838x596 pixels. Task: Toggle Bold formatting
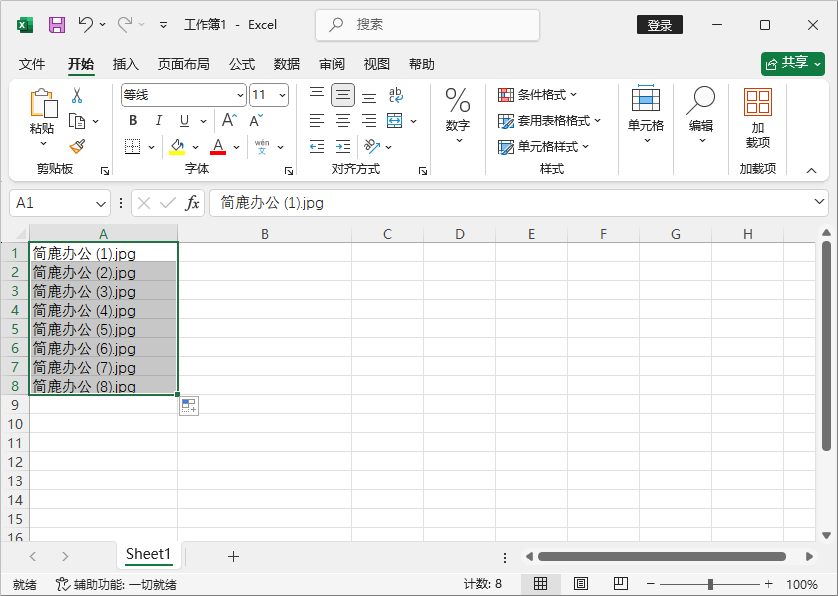[x=133, y=121]
